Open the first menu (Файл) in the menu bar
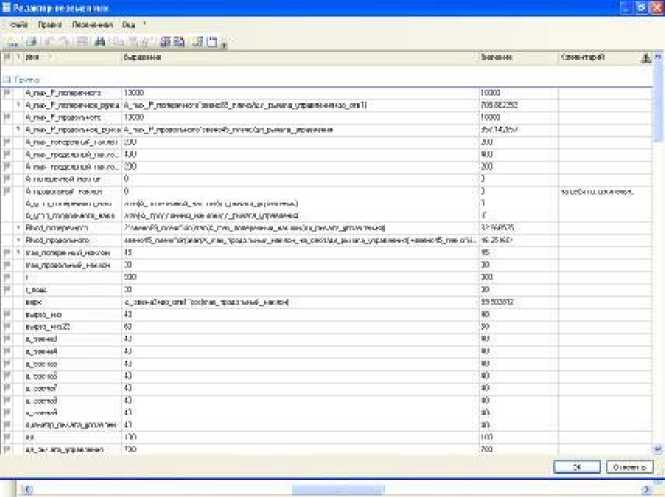This screenshot has height=497, width=665. (19, 25)
